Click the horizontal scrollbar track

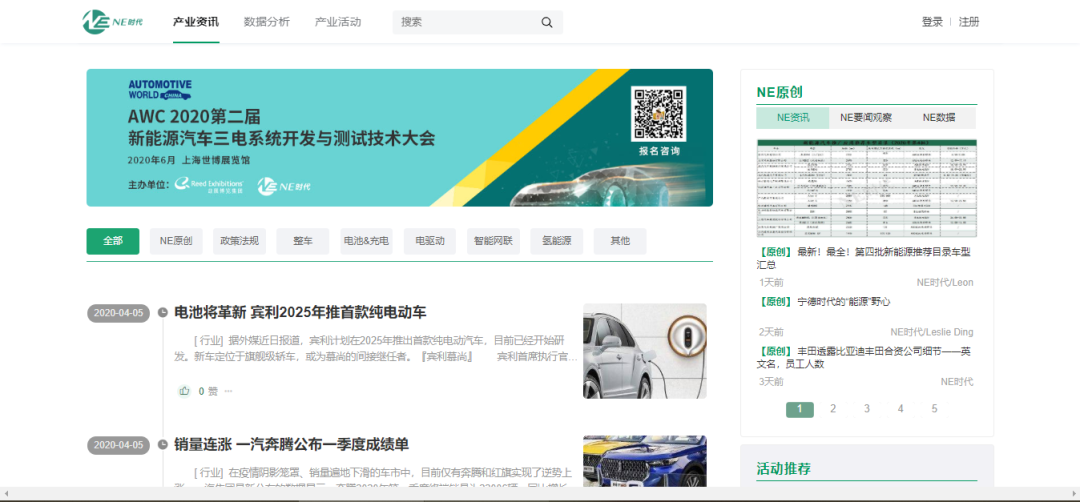point(540,494)
